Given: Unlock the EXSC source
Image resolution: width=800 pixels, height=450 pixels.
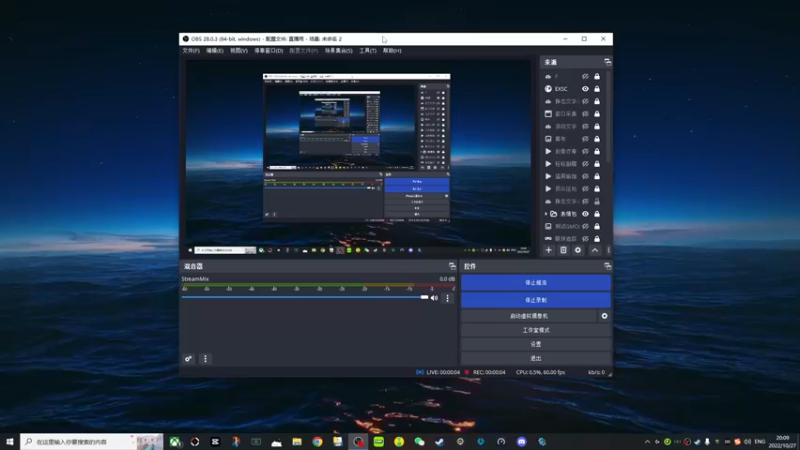Looking at the screenshot, I should (x=597, y=89).
